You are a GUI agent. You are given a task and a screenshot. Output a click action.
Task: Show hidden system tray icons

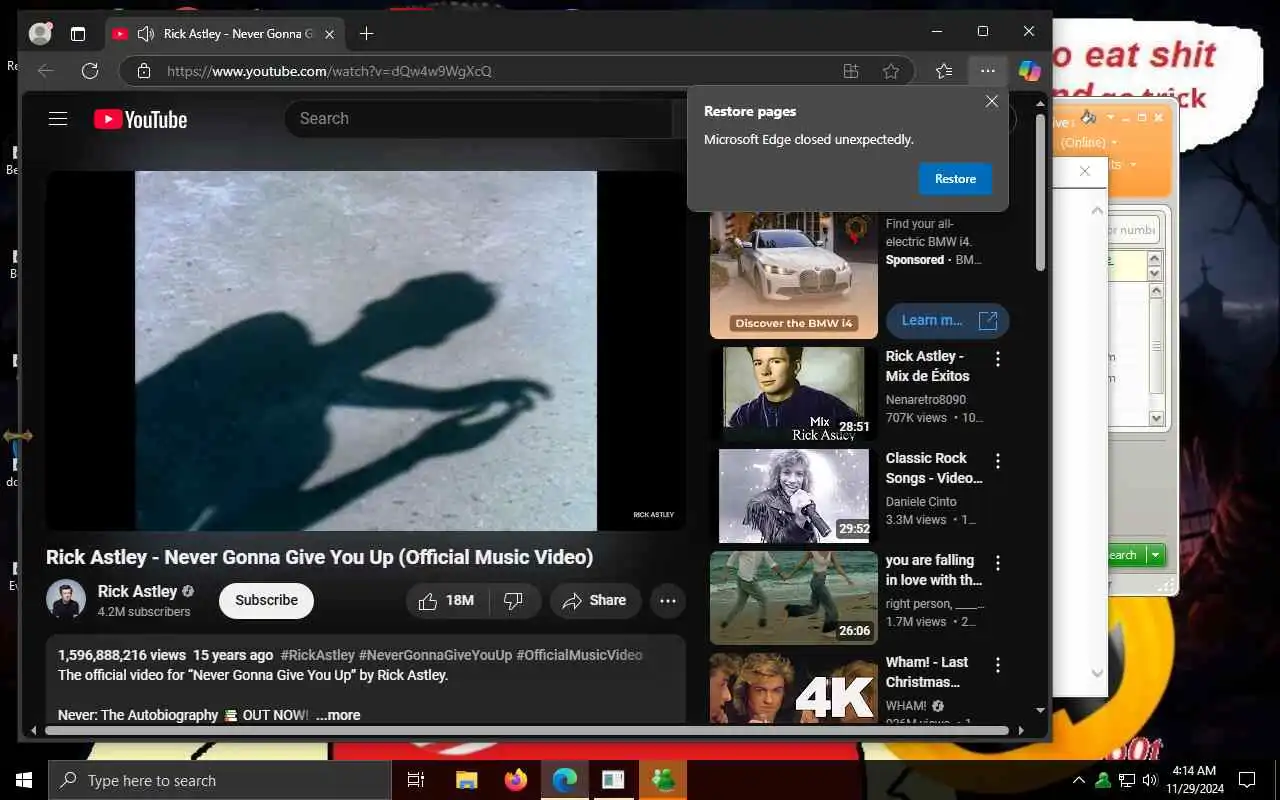click(1078, 780)
